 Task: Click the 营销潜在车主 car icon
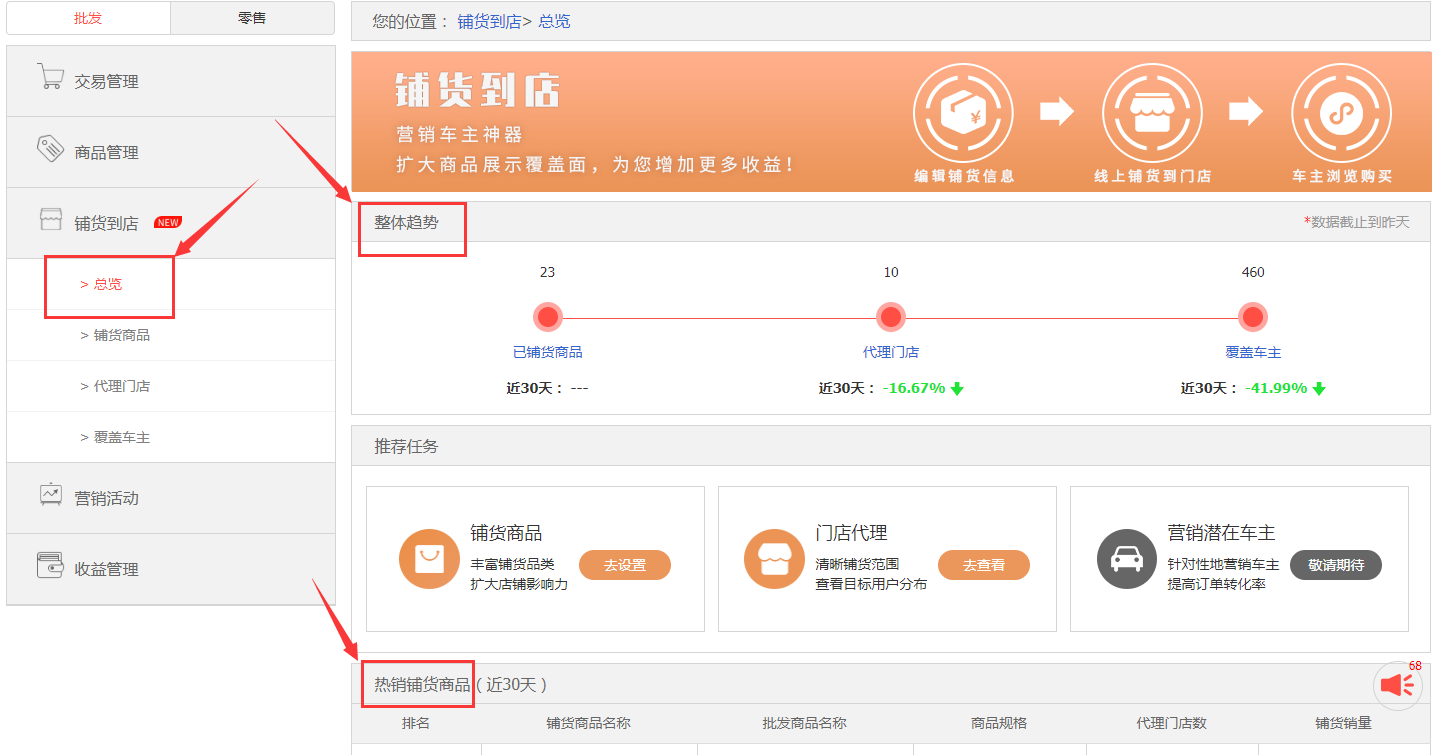click(1125, 558)
